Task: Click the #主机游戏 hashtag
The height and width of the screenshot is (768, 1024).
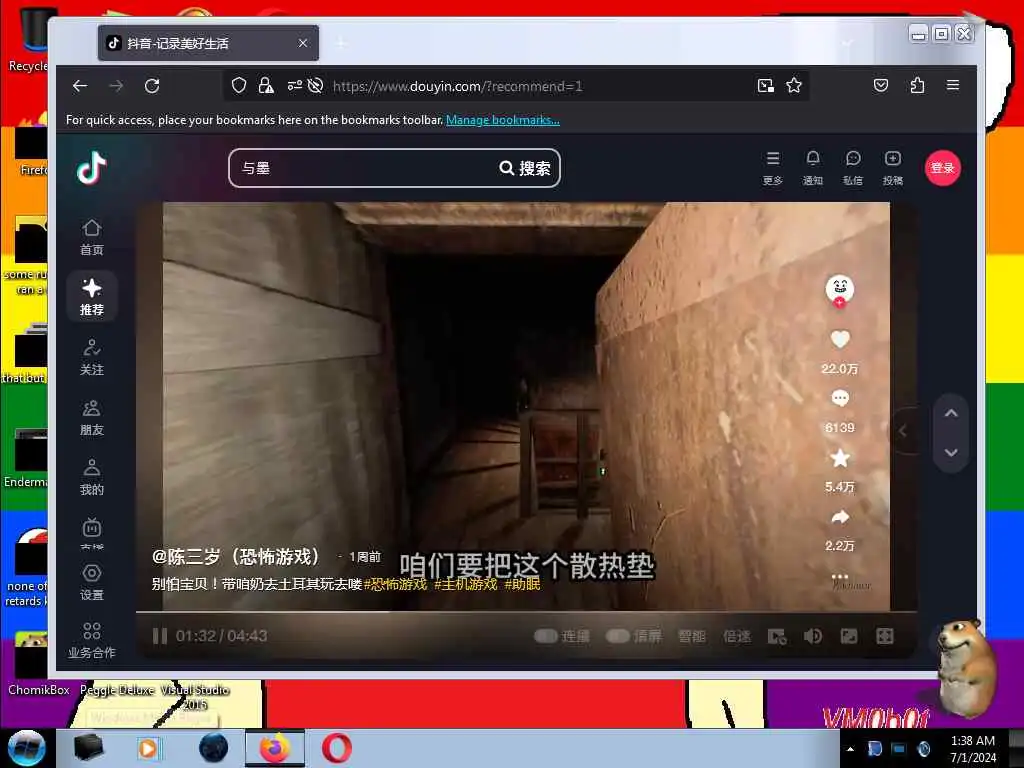Action: (466, 584)
